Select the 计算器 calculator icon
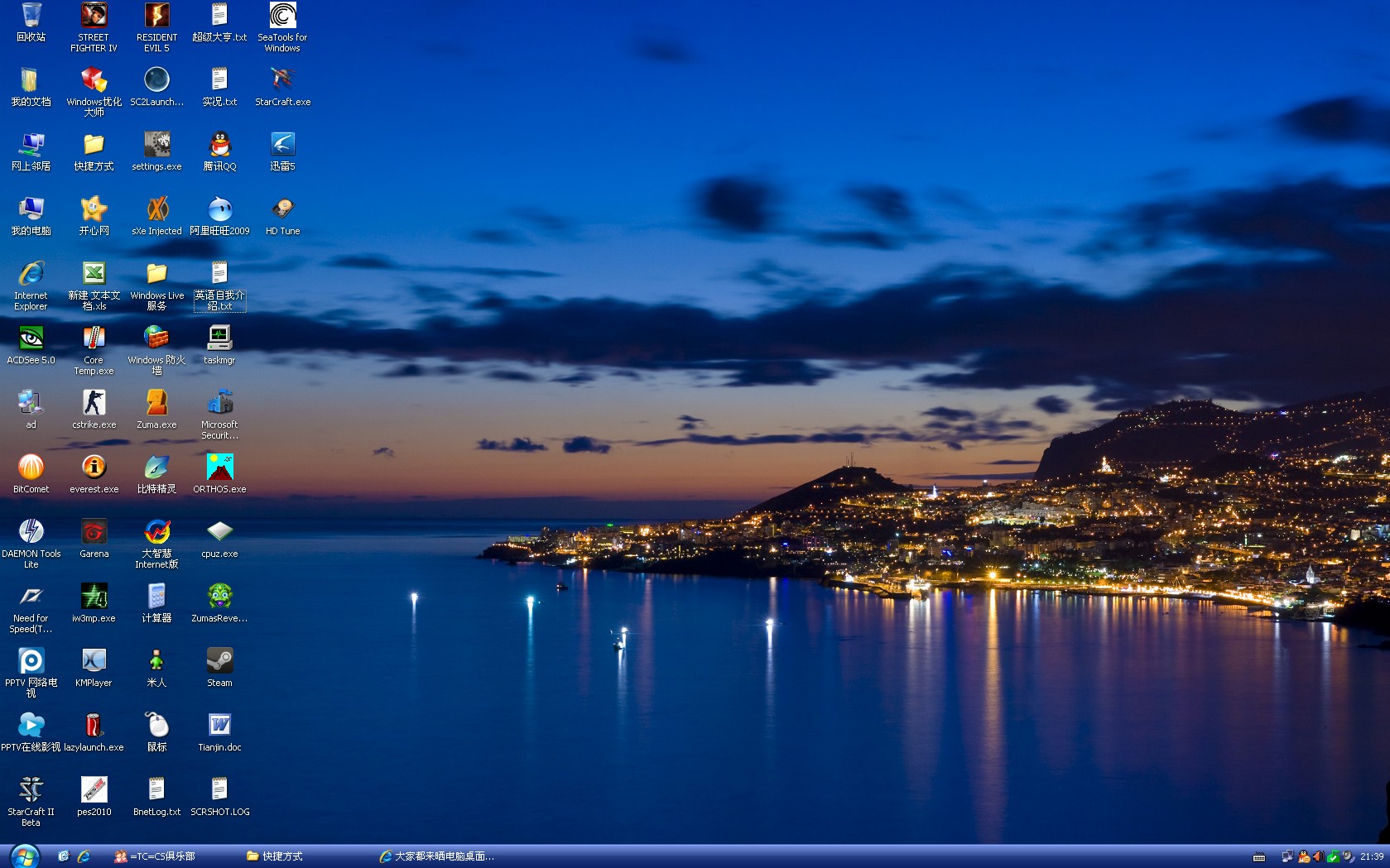 point(156,603)
